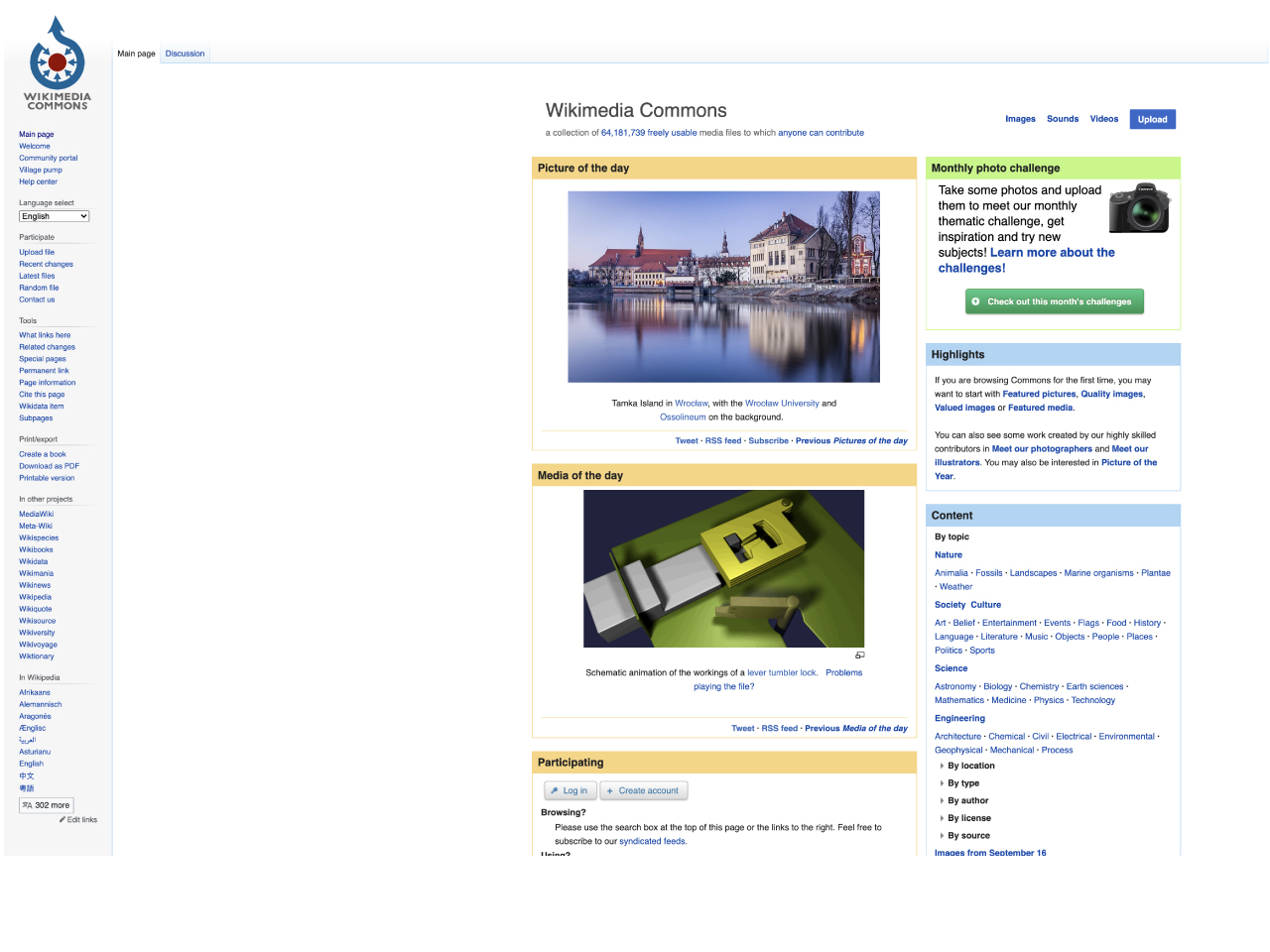The width and height of the screenshot is (1270, 952).
Task: Expand the By type section
Action: pyautogui.click(x=962, y=783)
